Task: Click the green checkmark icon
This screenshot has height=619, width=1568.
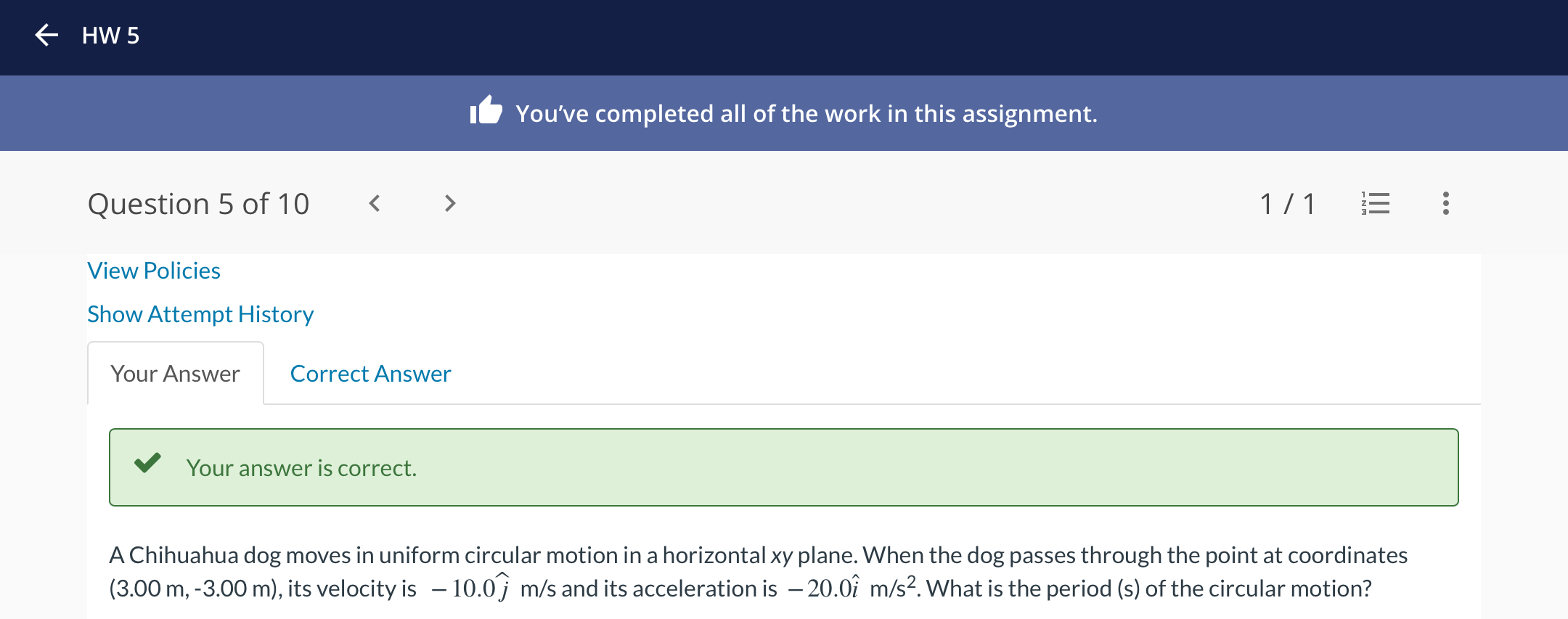Action: [x=147, y=462]
